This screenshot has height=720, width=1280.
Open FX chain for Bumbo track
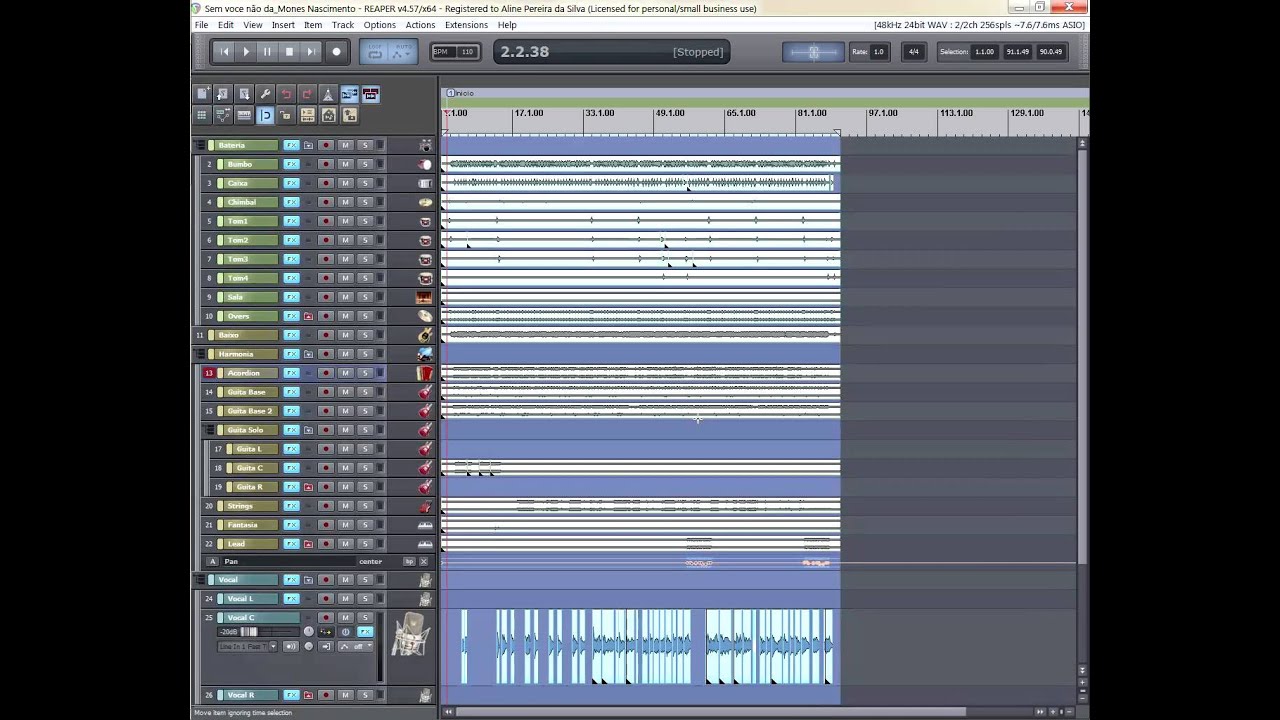291,164
